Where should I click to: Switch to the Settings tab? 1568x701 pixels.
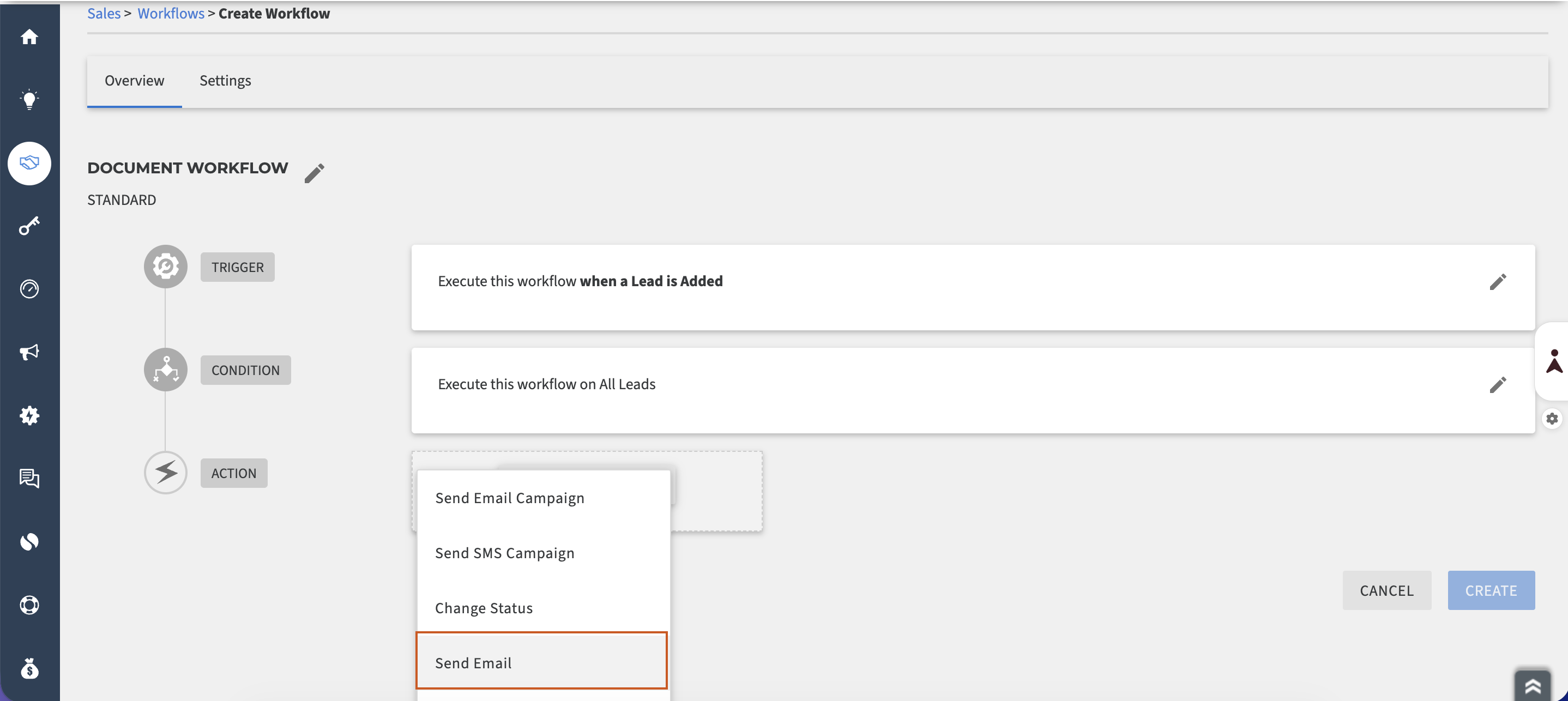225,81
